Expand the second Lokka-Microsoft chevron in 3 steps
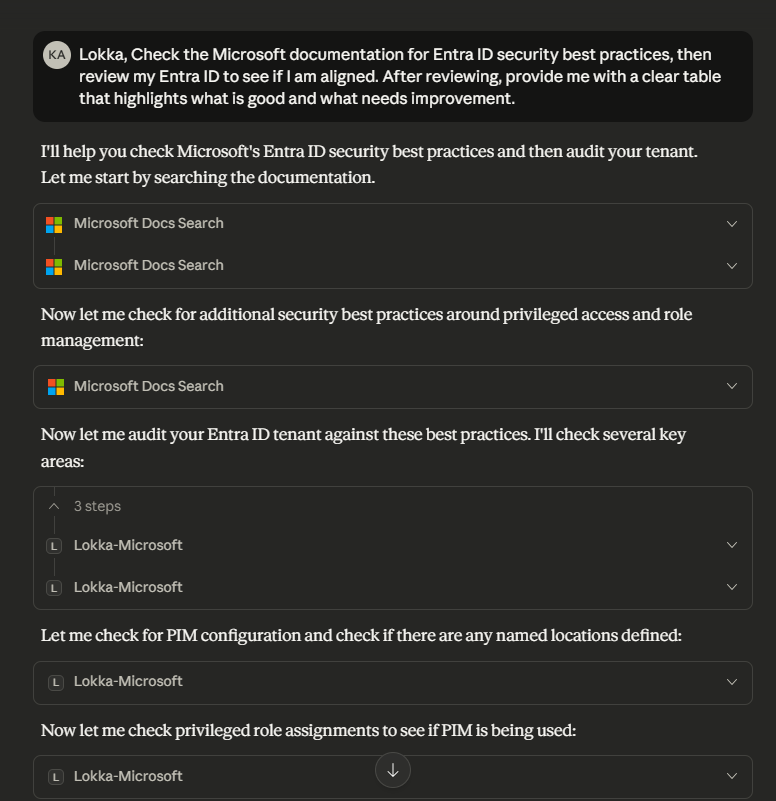Viewport: 776px width, 801px height. click(x=732, y=587)
